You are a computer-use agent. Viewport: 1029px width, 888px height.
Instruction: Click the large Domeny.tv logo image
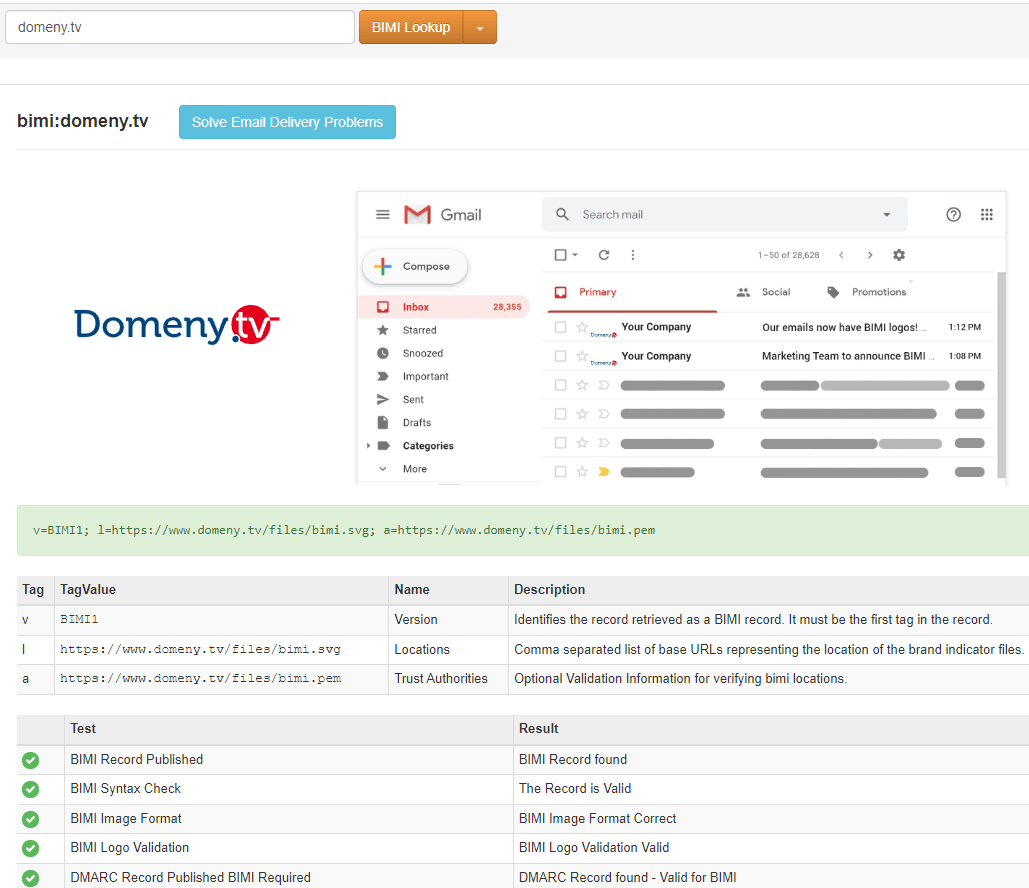click(x=177, y=325)
